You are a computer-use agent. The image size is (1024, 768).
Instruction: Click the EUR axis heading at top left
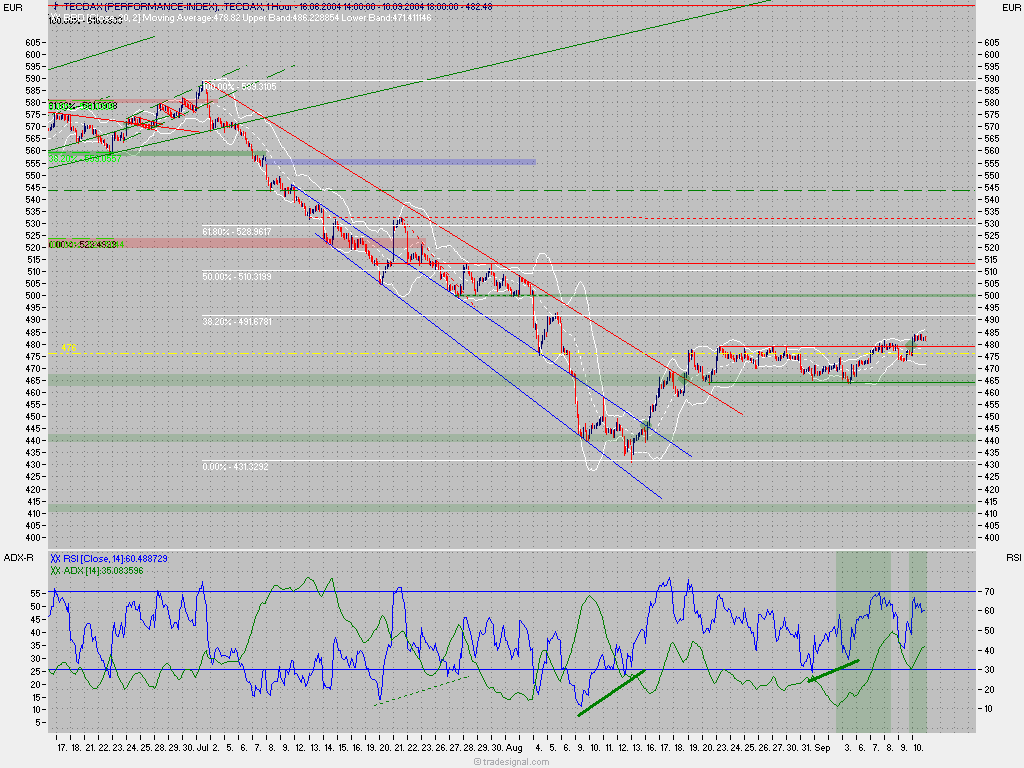(x=12, y=6)
